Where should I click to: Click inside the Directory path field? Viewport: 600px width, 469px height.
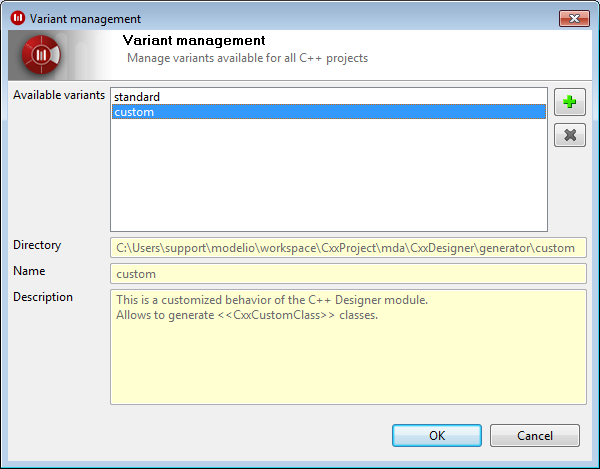tap(348, 248)
